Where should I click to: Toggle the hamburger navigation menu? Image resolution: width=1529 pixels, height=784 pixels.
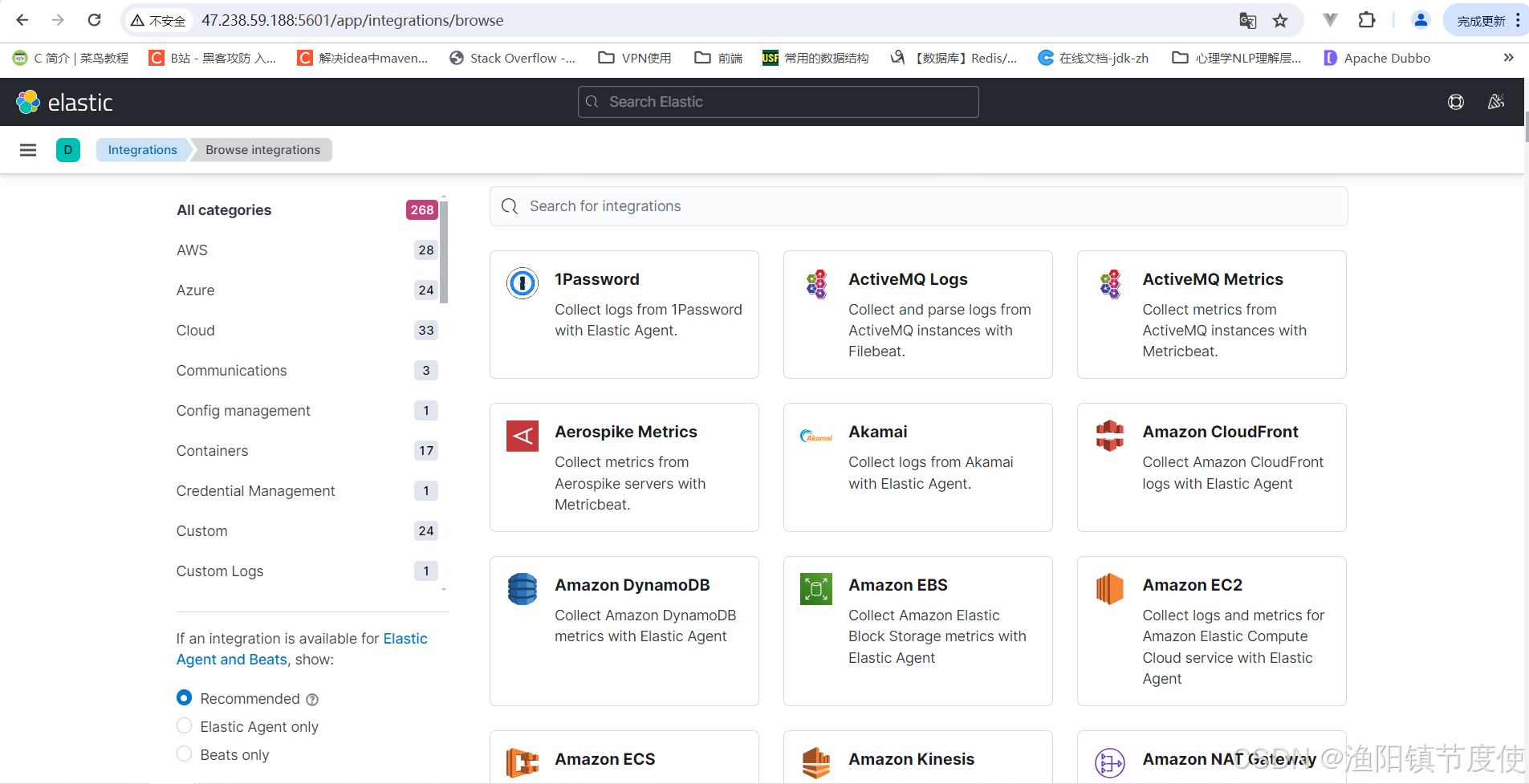click(x=28, y=150)
